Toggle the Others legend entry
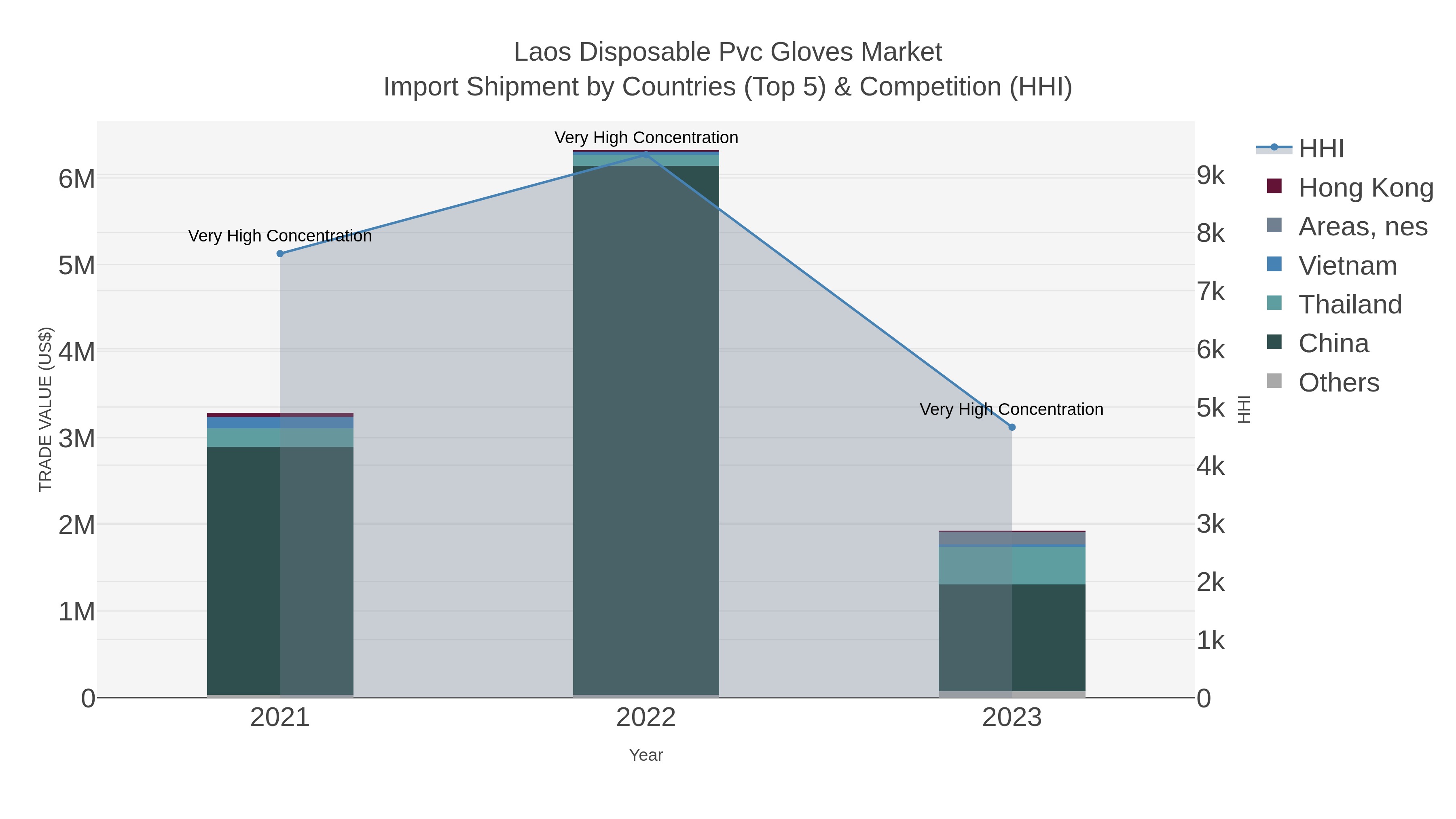The width and height of the screenshot is (1456, 819). click(1323, 383)
